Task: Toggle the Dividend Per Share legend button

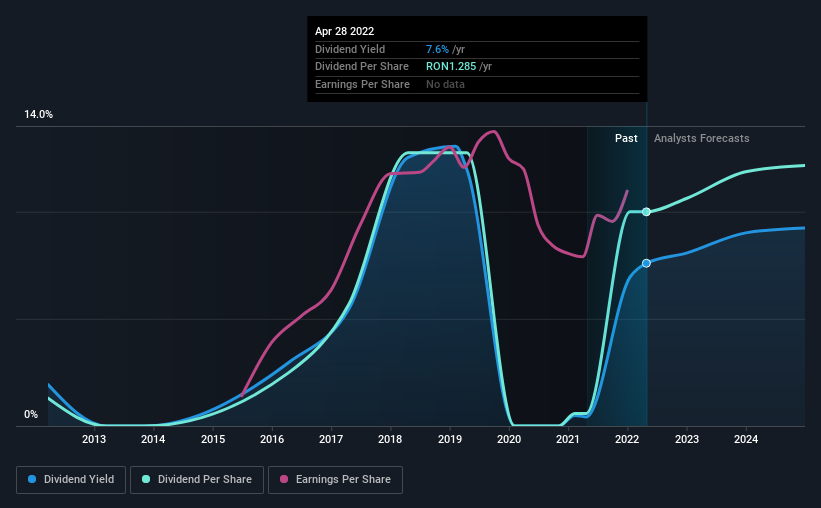Action: [x=197, y=480]
